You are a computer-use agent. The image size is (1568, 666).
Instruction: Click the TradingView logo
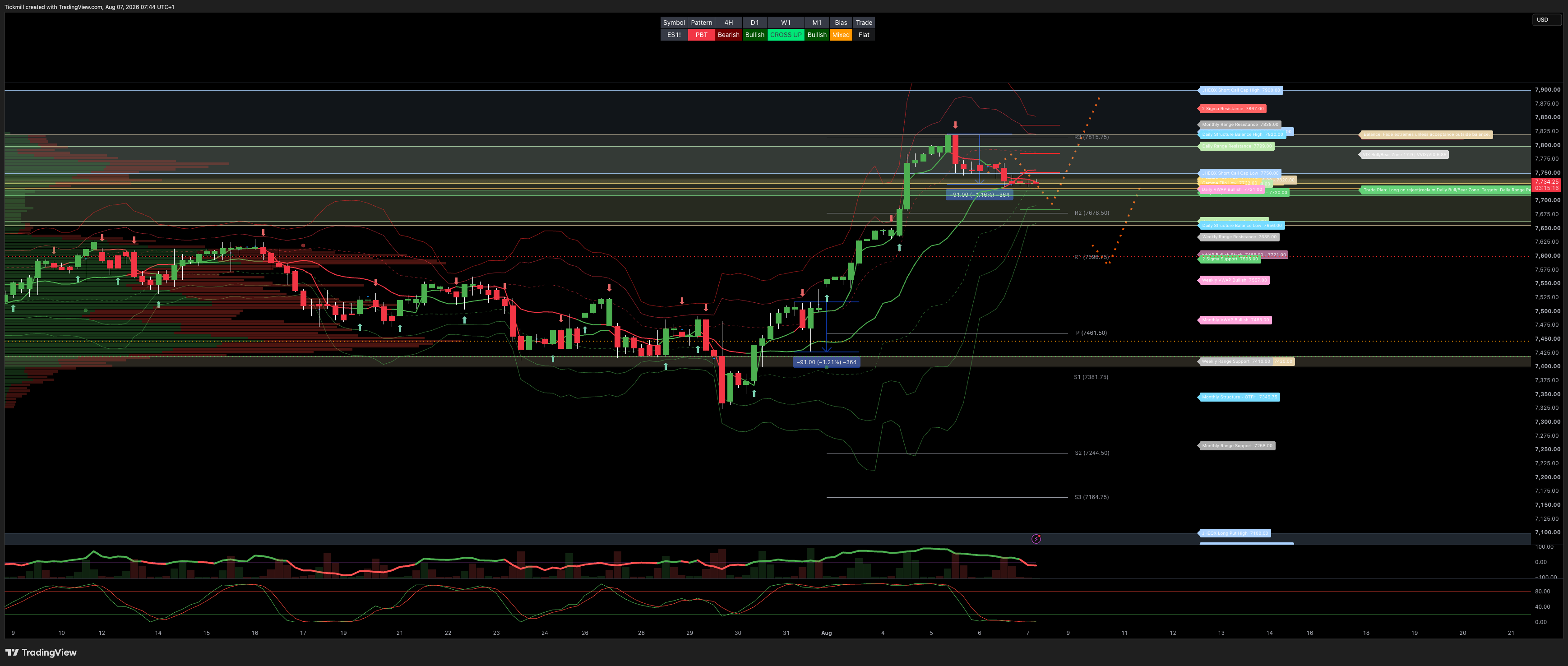41,652
